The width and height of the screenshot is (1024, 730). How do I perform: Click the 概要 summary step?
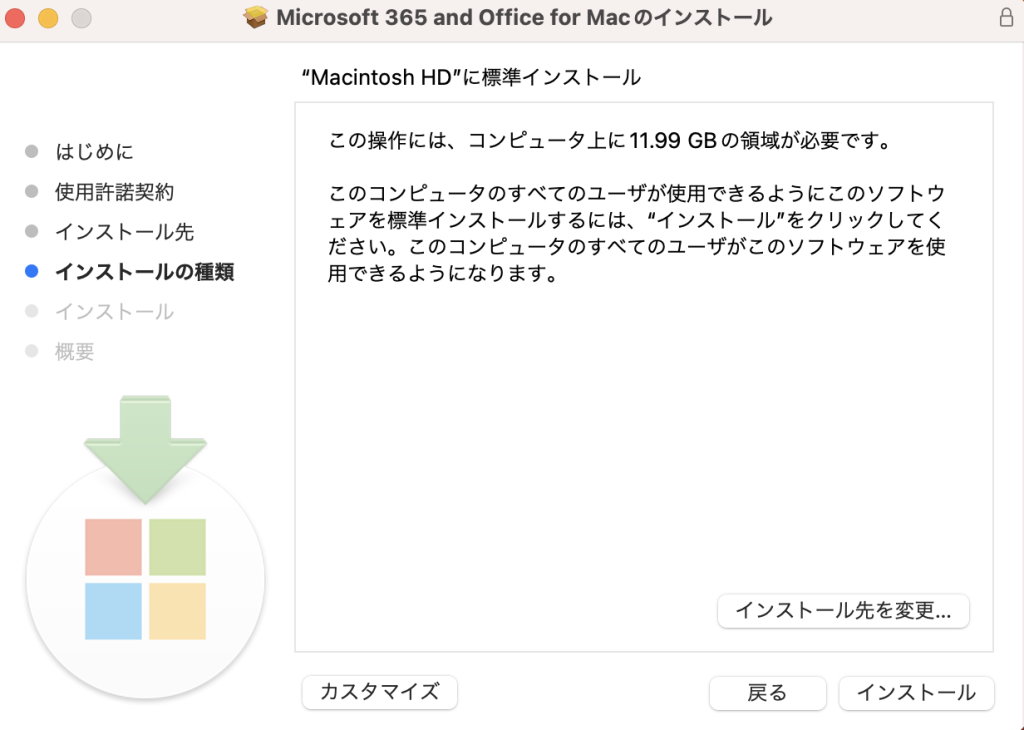click(74, 352)
